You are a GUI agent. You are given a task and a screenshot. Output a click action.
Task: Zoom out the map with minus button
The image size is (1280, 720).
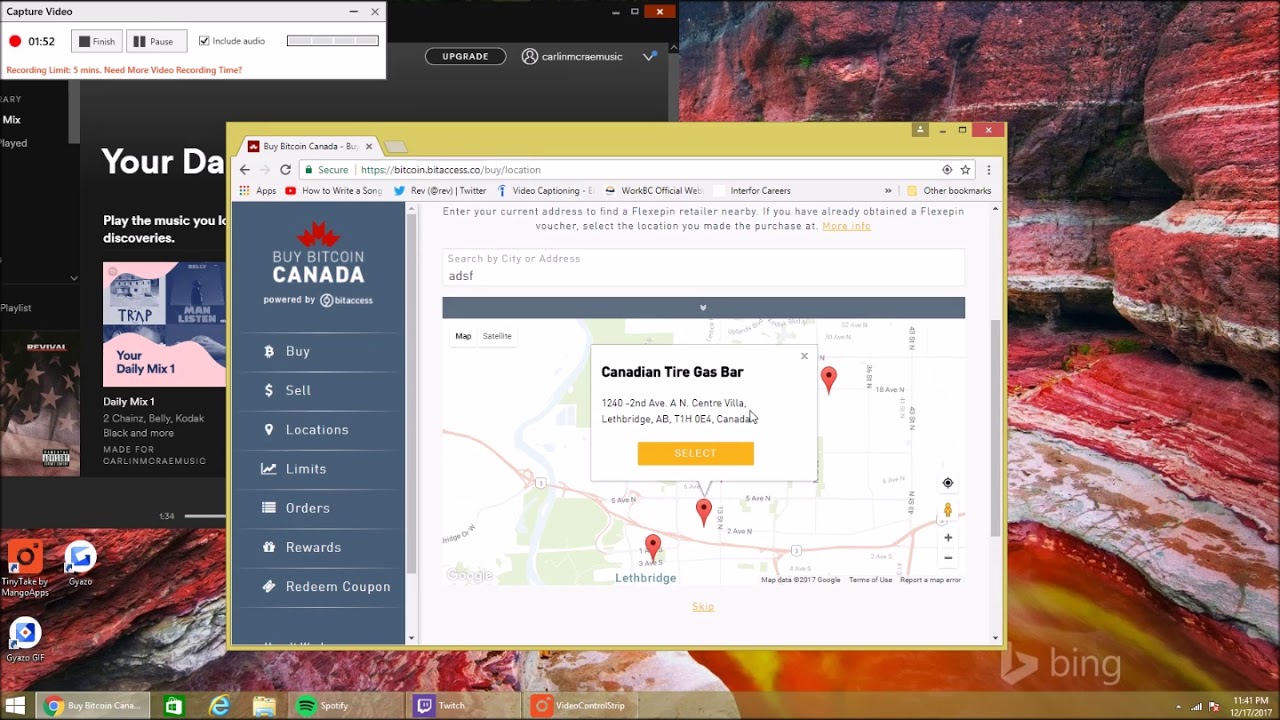tap(948, 558)
